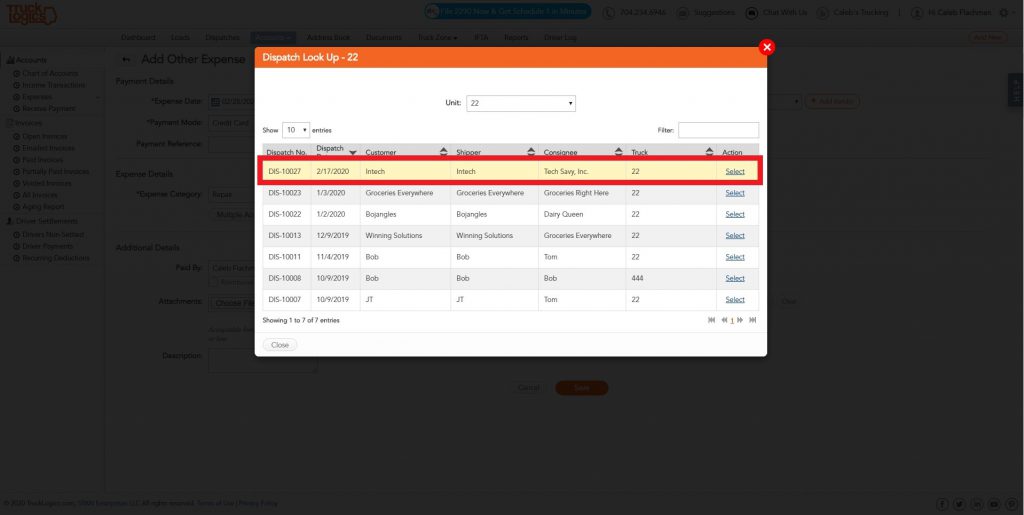Open Facebook icon in page footer
1024x515 pixels.
(942, 504)
